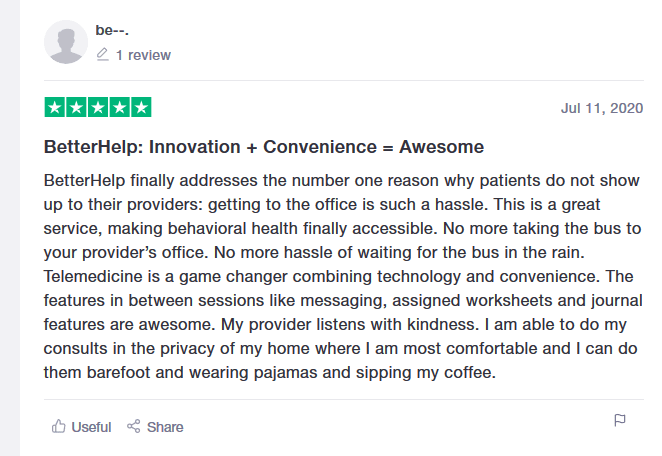Click the reviewer's gray avatar picture
This screenshot has width=662, height=456.
point(65,43)
